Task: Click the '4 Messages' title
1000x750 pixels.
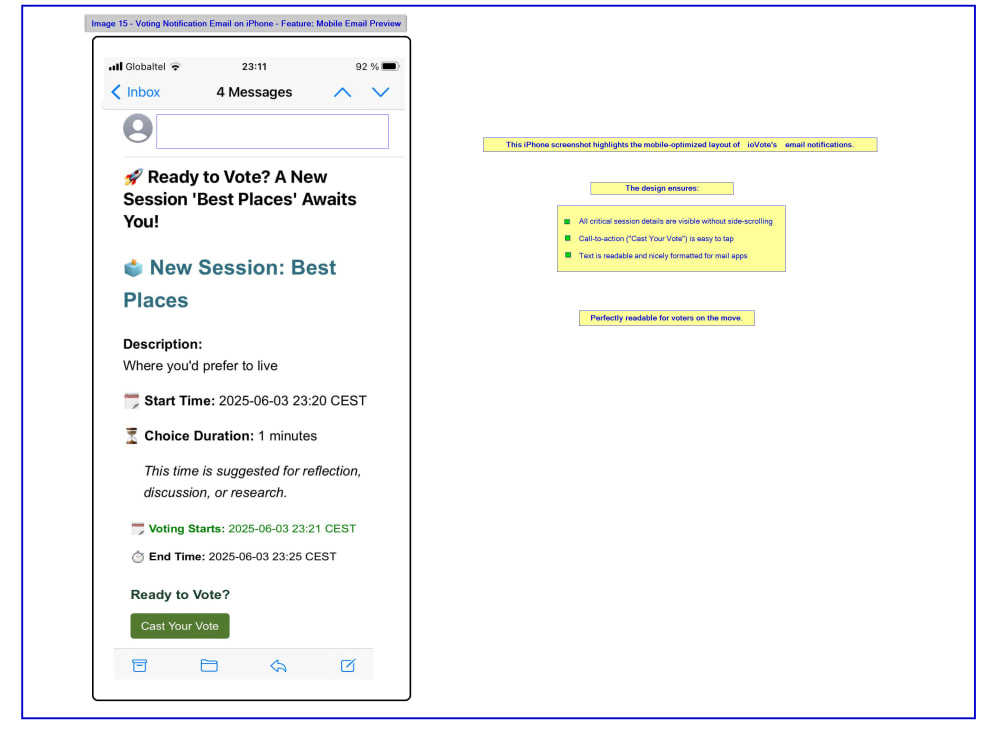Action: (x=254, y=92)
